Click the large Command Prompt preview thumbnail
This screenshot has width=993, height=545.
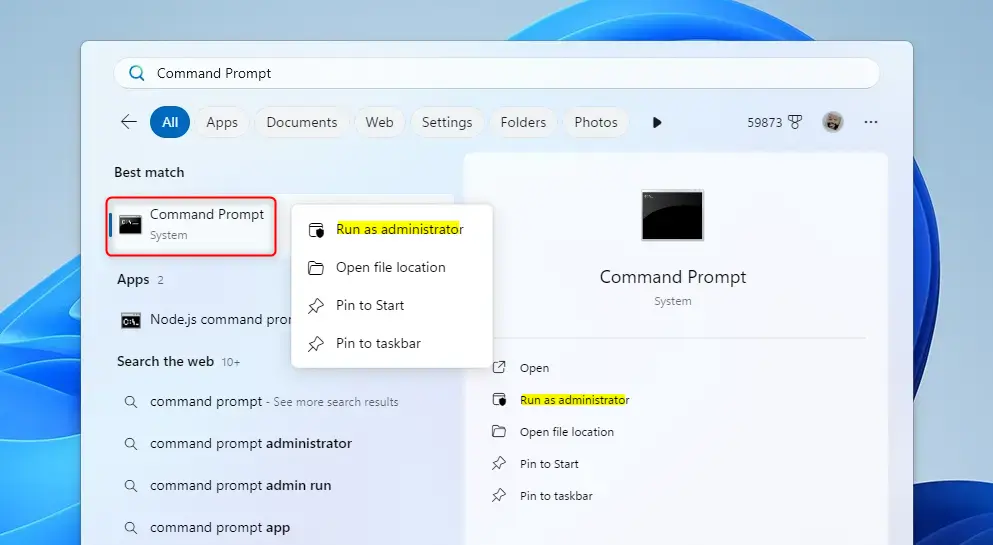(x=673, y=215)
